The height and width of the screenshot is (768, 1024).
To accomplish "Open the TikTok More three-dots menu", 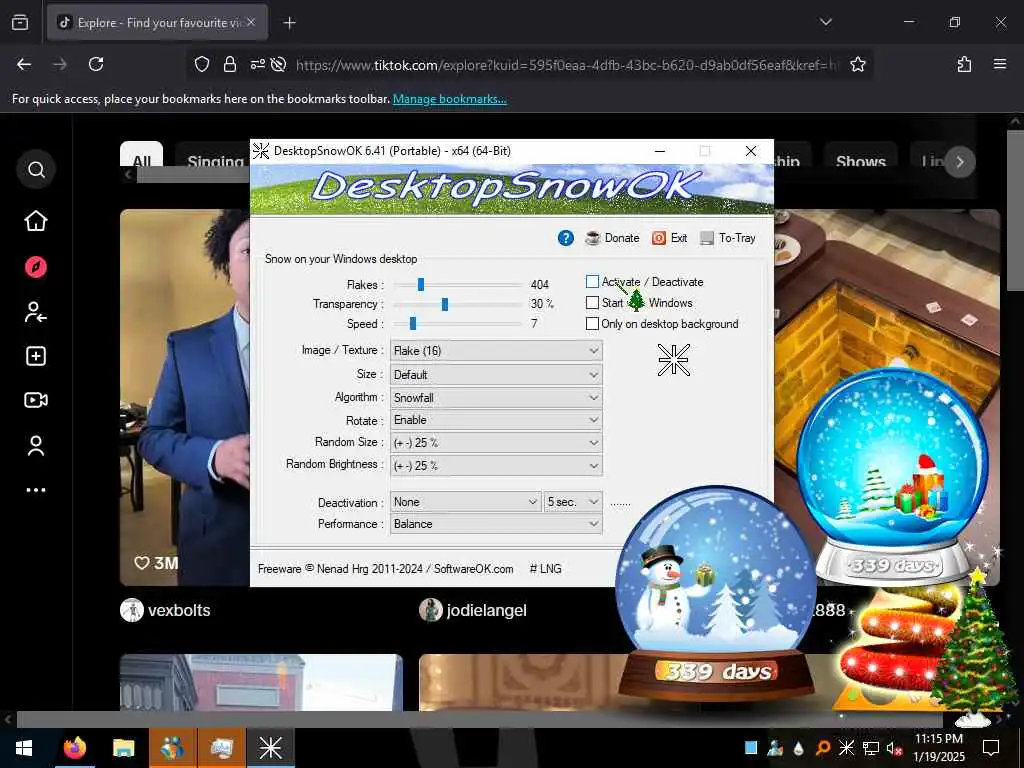I will coord(36,490).
